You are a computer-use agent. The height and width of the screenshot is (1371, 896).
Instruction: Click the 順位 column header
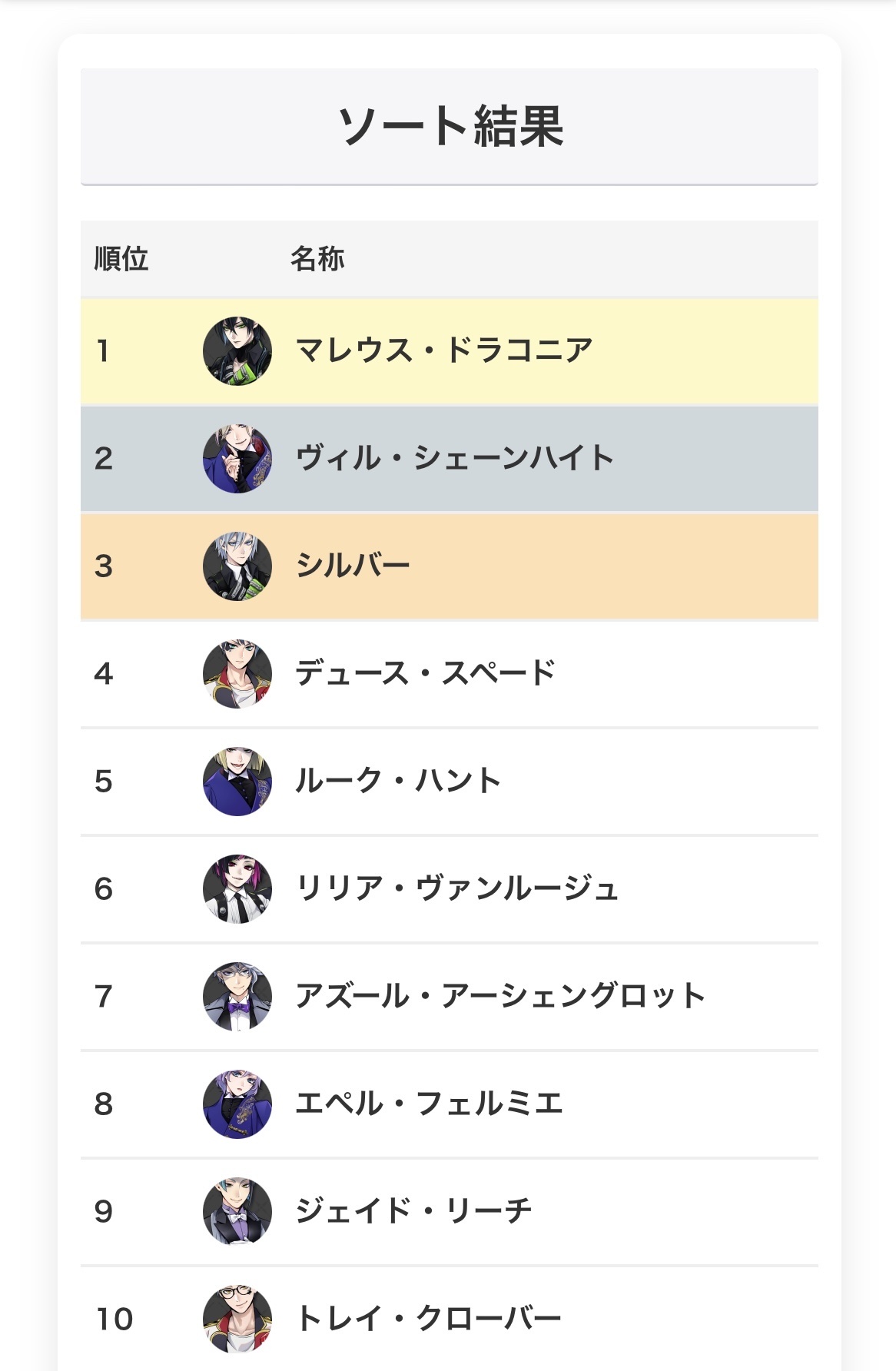click(x=121, y=259)
